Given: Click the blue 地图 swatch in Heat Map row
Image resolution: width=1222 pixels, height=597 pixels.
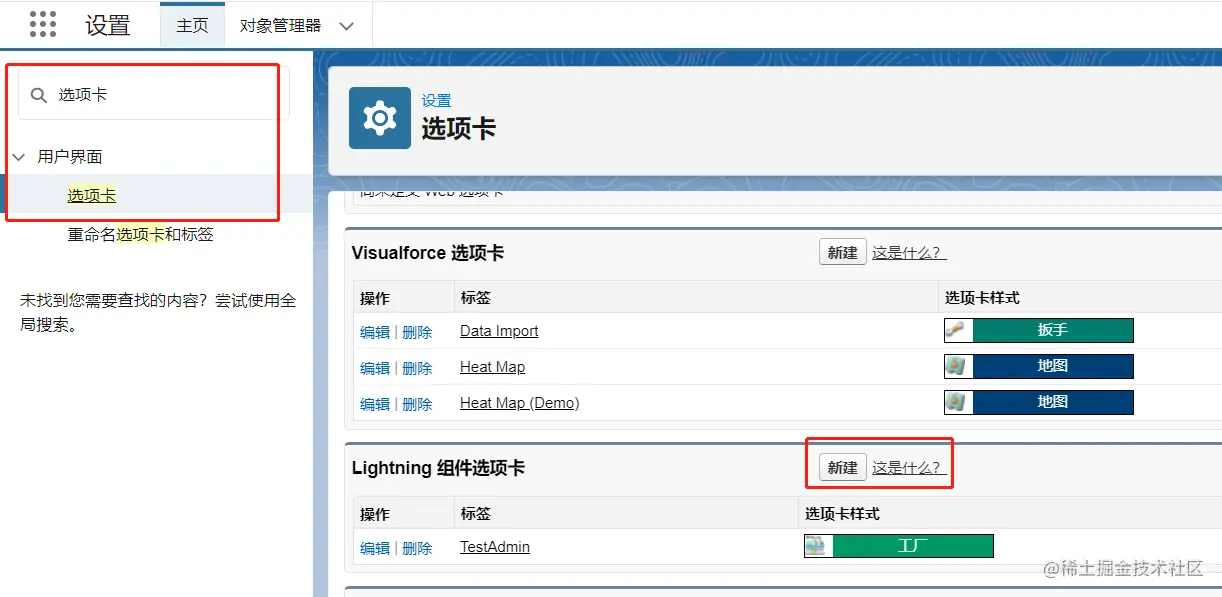Looking at the screenshot, I should (x=1052, y=366).
